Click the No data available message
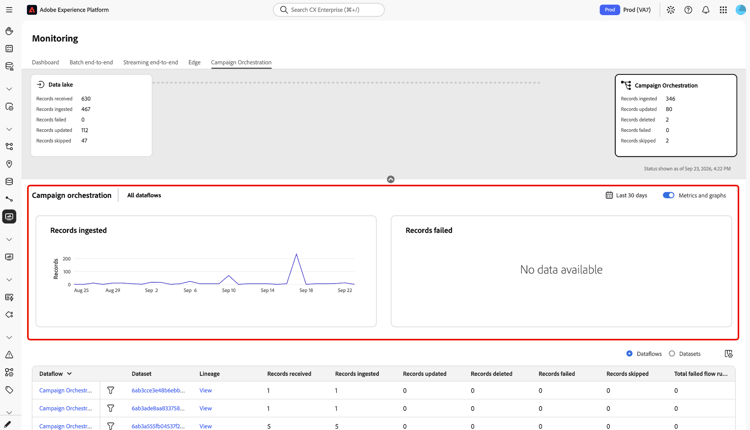The width and height of the screenshot is (750, 430). point(561,270)
